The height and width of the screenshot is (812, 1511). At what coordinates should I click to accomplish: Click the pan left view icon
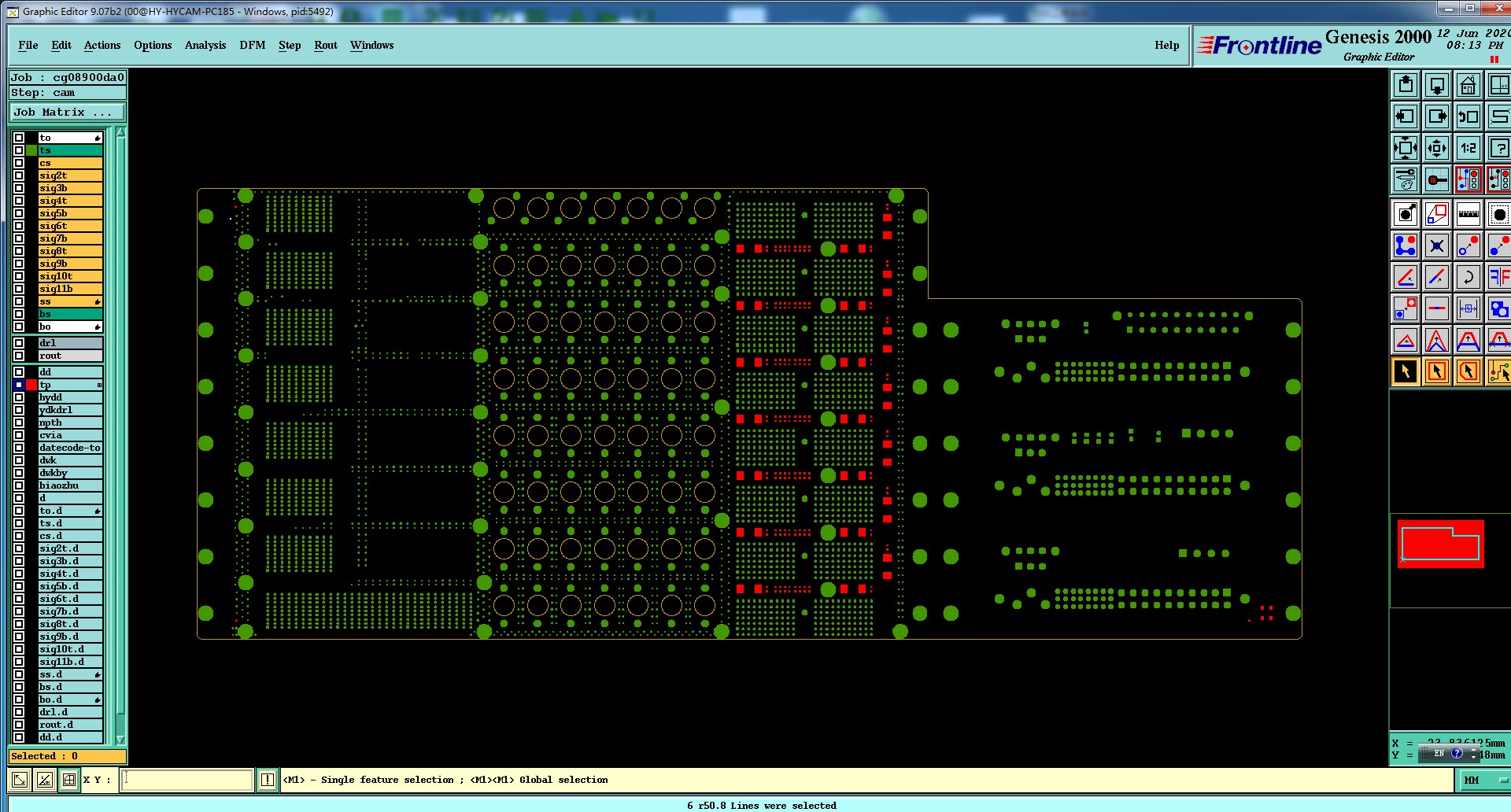pos(1406,116)
